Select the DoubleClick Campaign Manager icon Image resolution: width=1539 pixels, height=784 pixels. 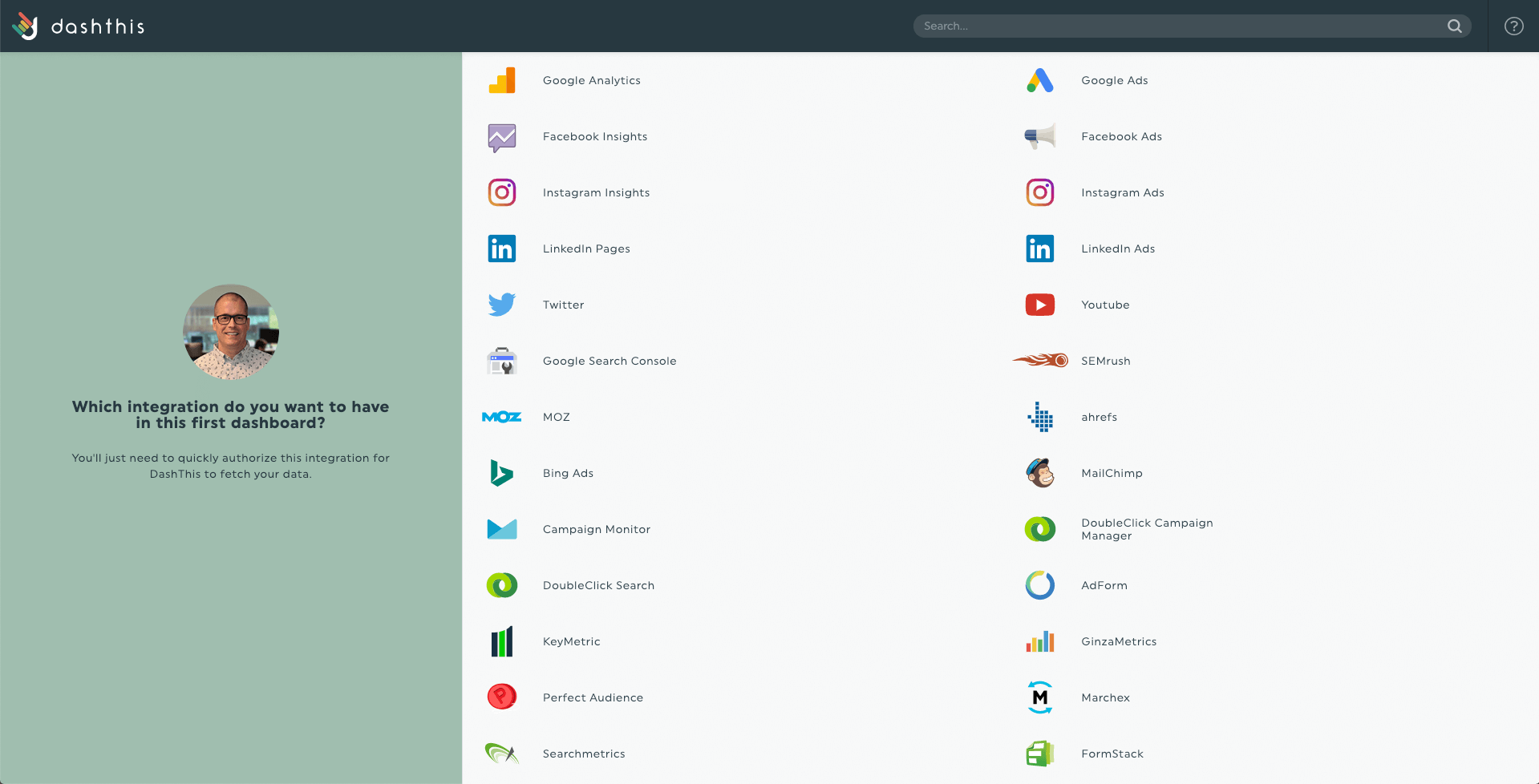coord(1040,529)
